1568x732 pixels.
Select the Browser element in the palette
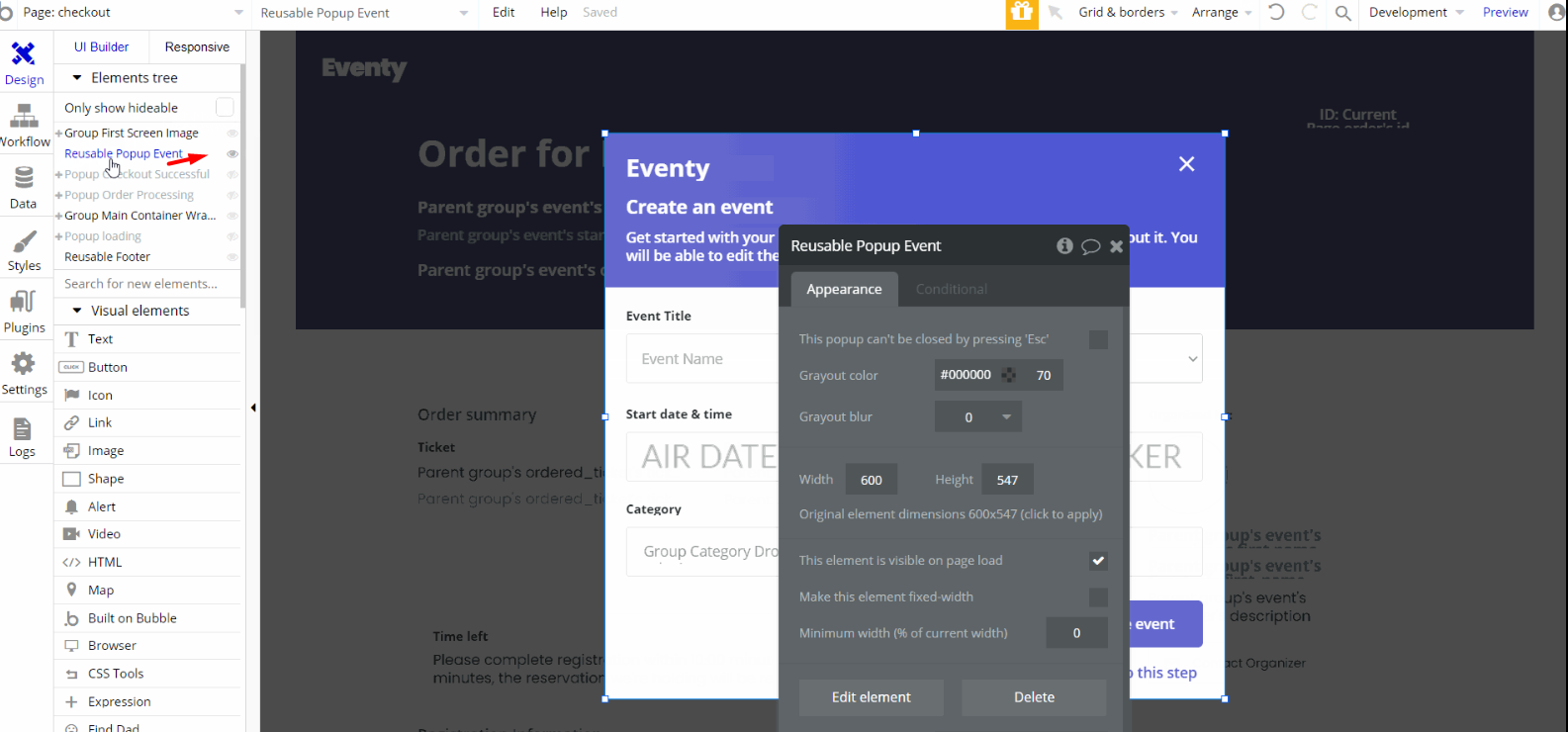point(148,646)
